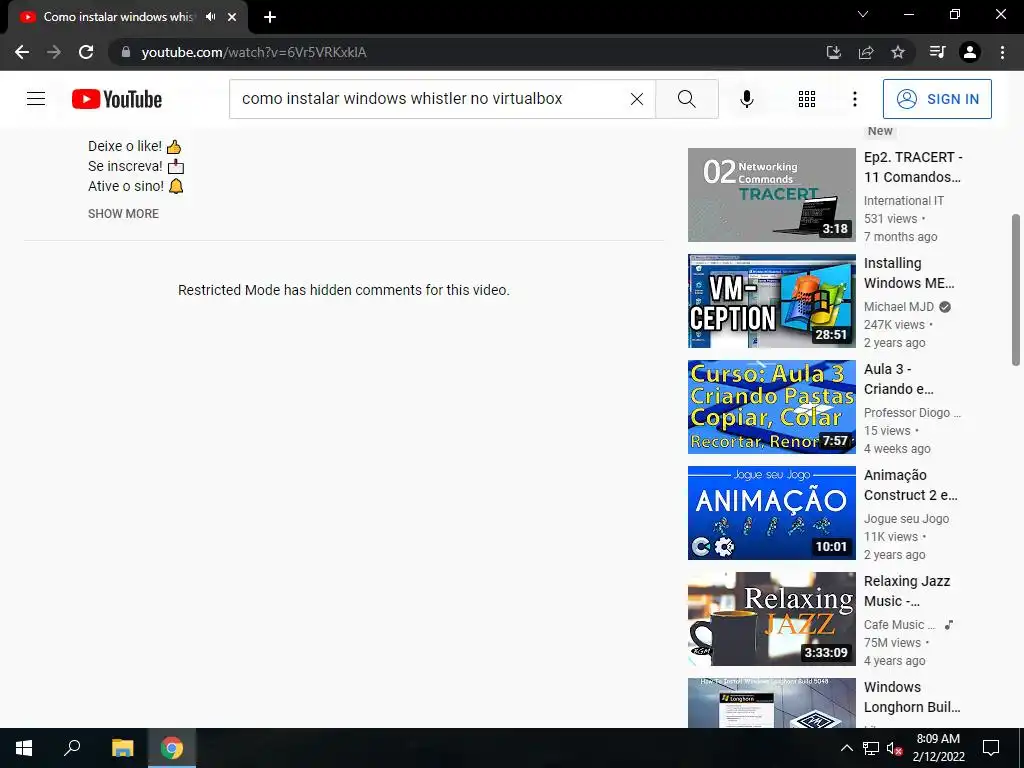Click the 'New' badge above TRACERT video
This screenshot has height=768, width=1024.
880,131
